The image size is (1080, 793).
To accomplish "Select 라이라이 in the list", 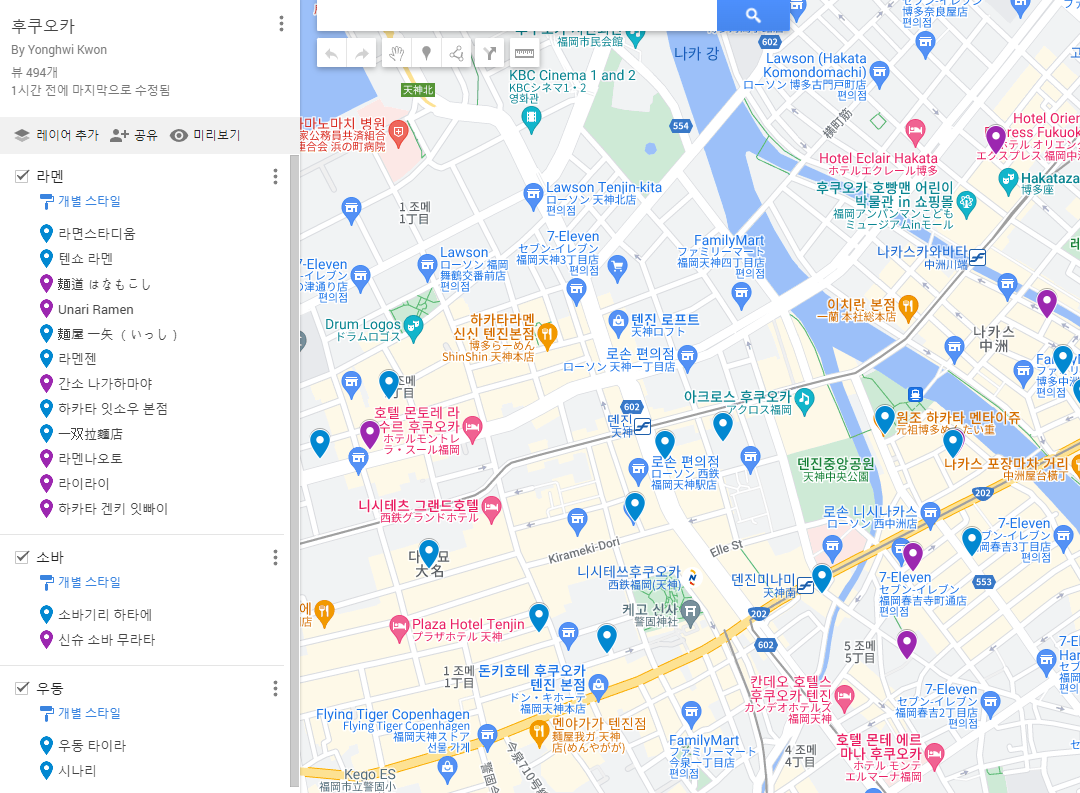I will [x=84, y=484].
